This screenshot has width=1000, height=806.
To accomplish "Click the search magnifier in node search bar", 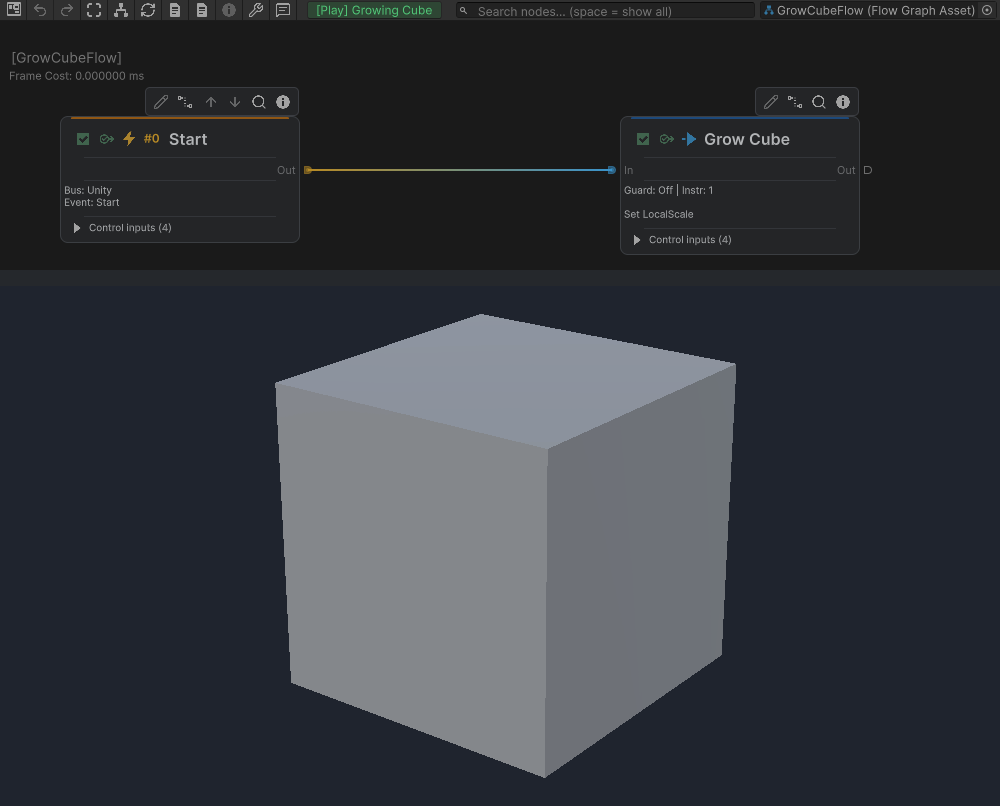I will click(464, 11).
